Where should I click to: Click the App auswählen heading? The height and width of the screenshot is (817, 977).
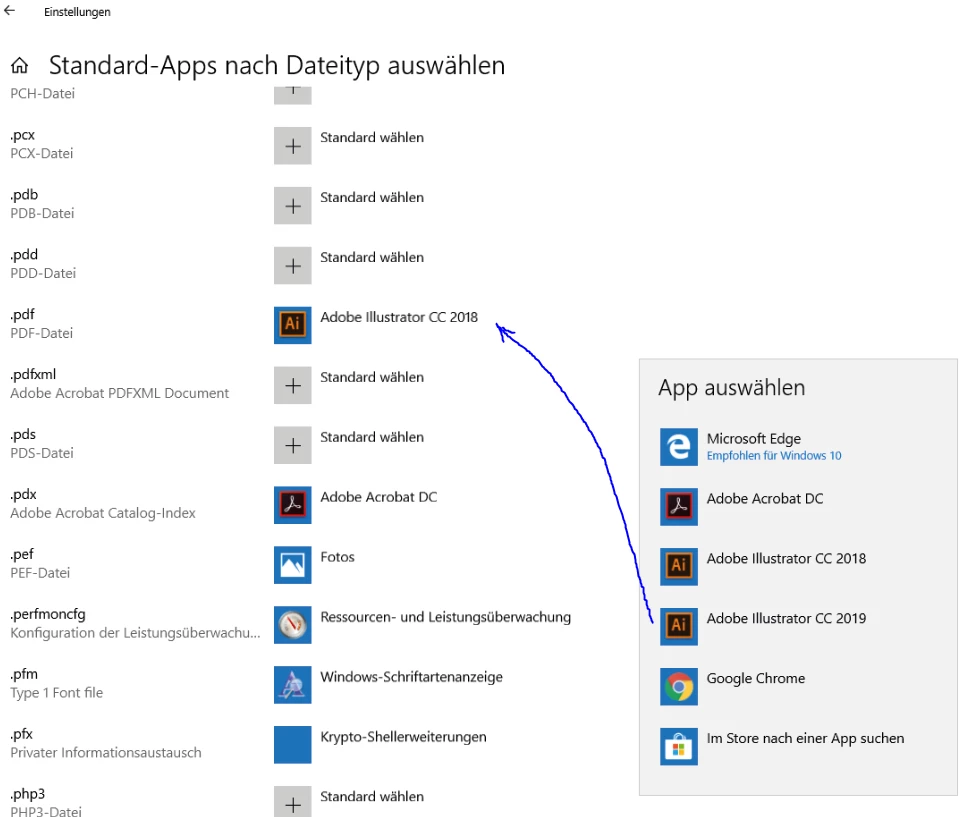732,388
